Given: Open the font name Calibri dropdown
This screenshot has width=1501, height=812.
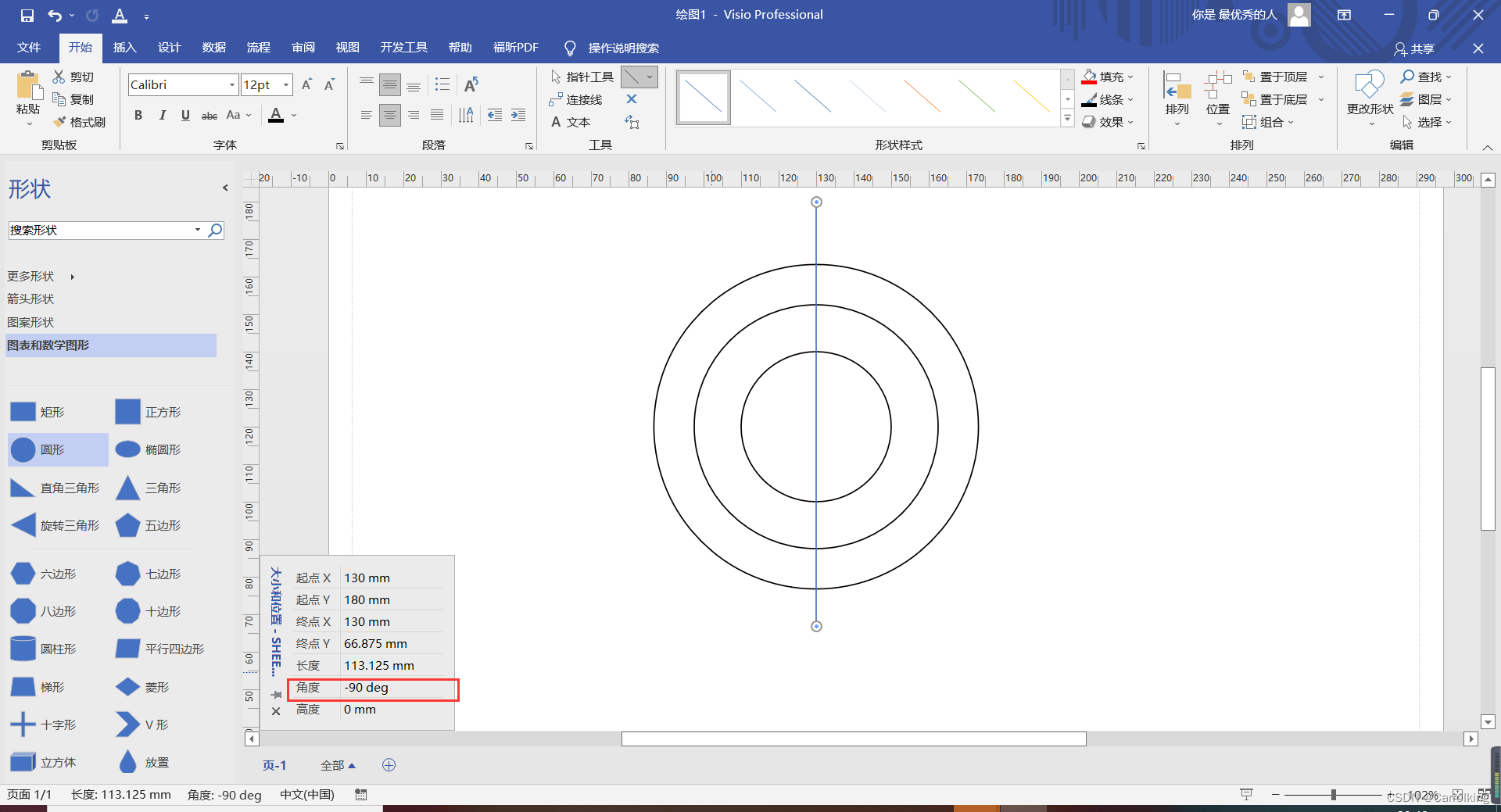Looking at the screenshot, I should tap(232, 84).
